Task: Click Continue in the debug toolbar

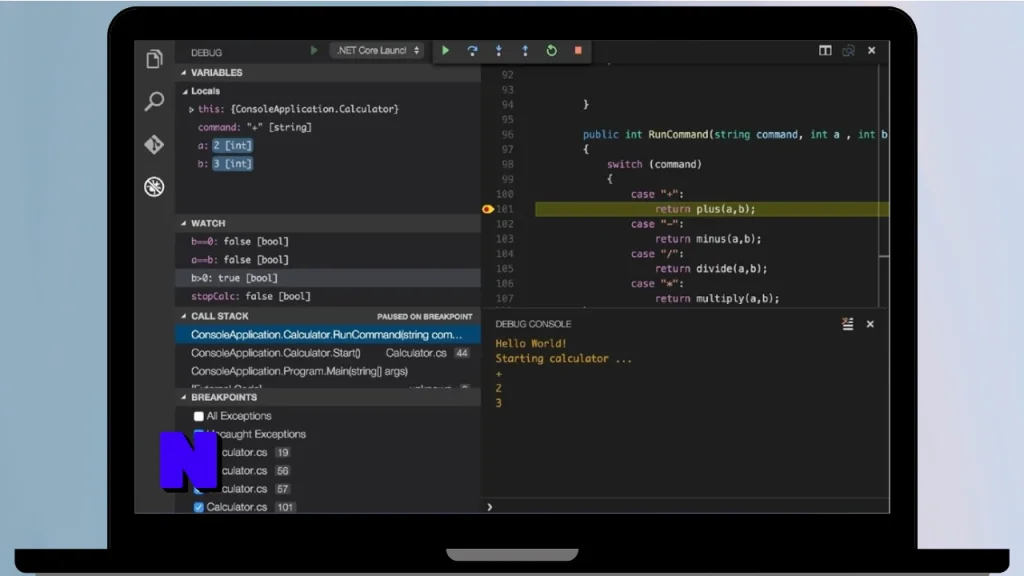Action: click(445, 50)
